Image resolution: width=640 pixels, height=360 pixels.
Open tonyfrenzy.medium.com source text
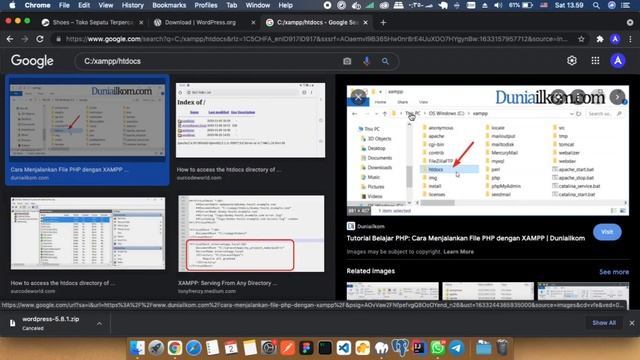[207, 291]
